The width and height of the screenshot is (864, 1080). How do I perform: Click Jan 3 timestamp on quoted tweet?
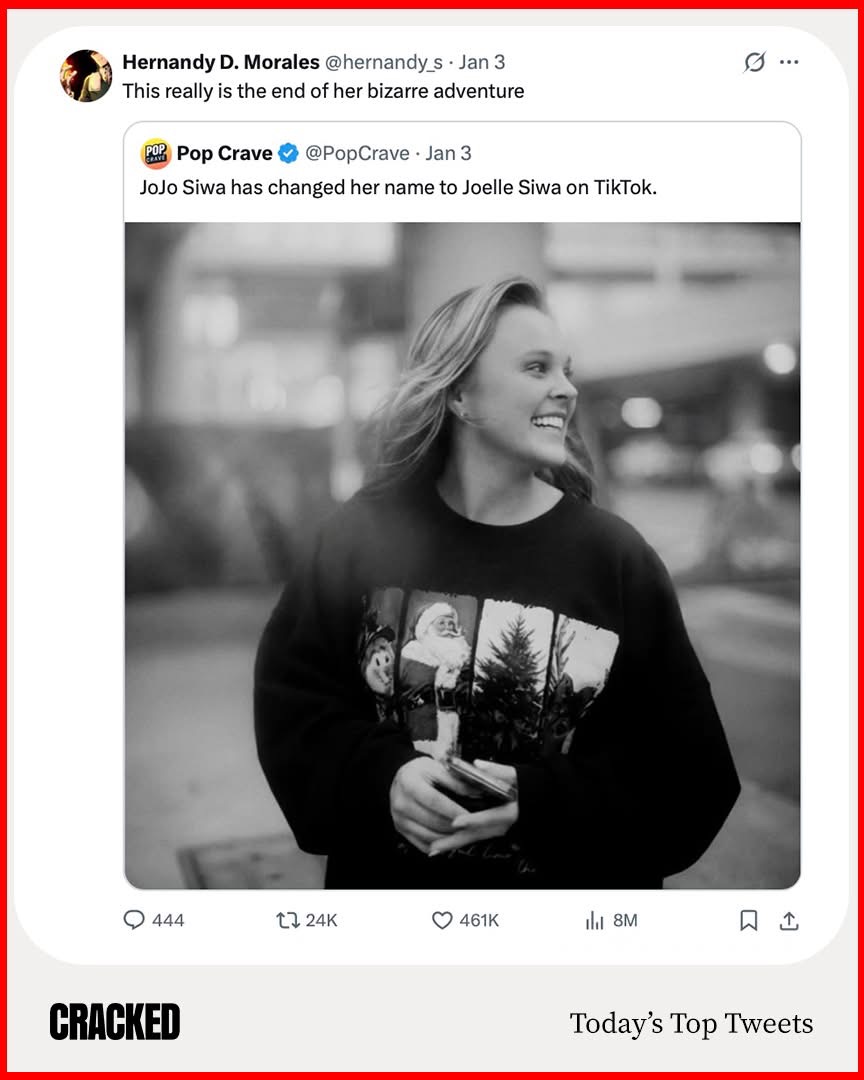[449, 153]
